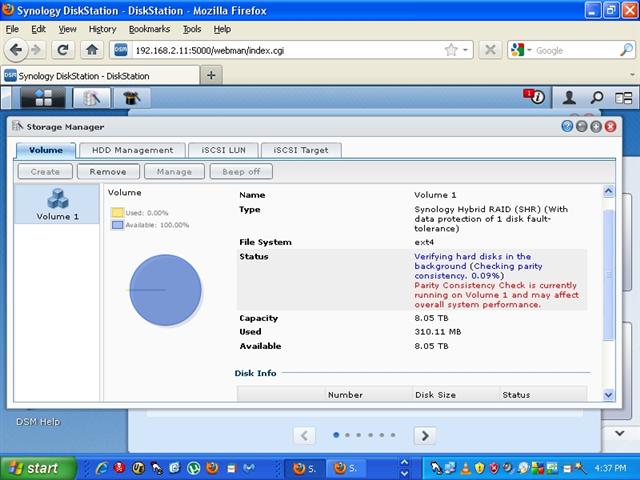The image size is (640, 480).
Task: Open Storage Manager from DSM taskbar
Action: tap(91, 98)
